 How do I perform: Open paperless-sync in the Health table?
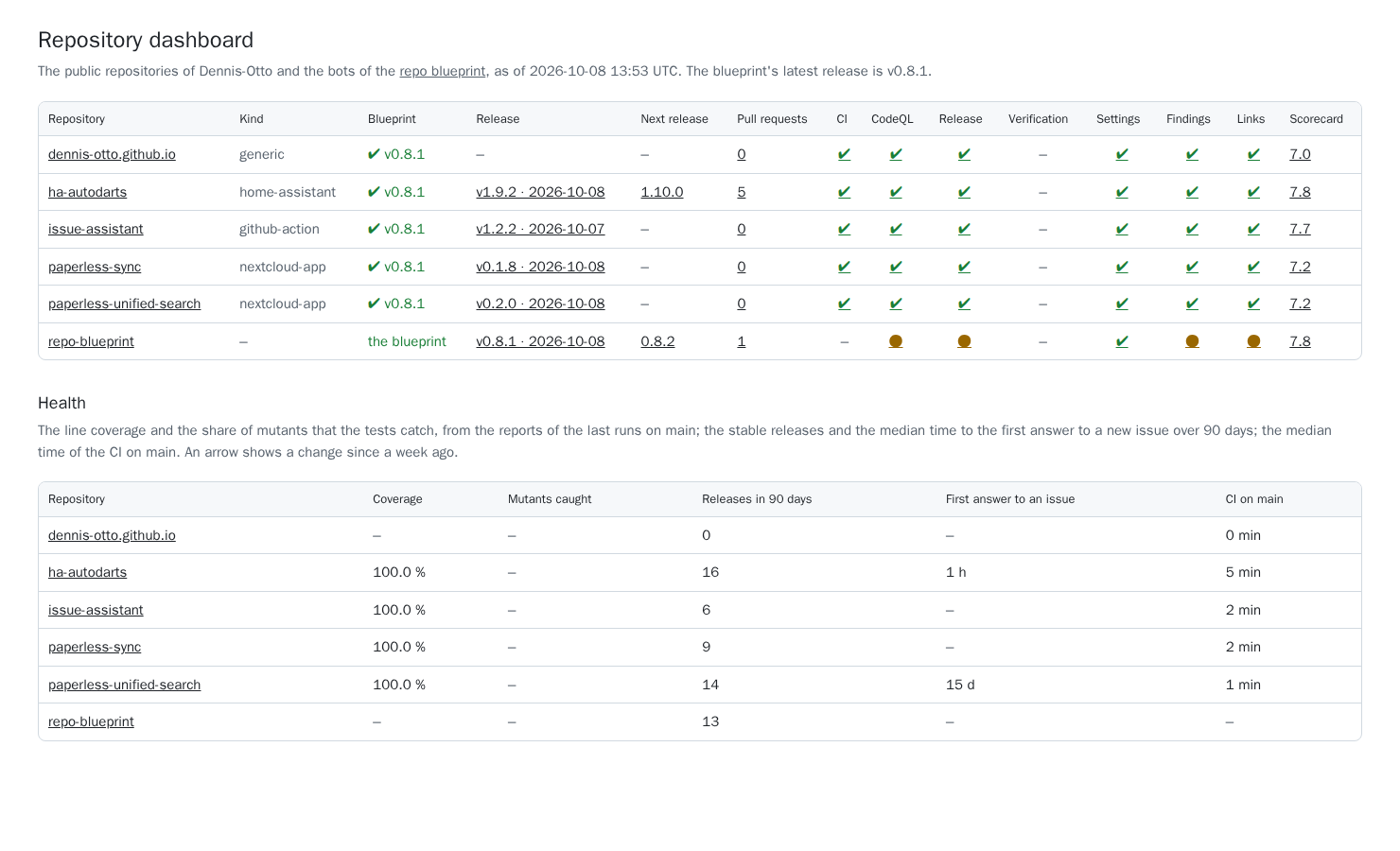95,647
